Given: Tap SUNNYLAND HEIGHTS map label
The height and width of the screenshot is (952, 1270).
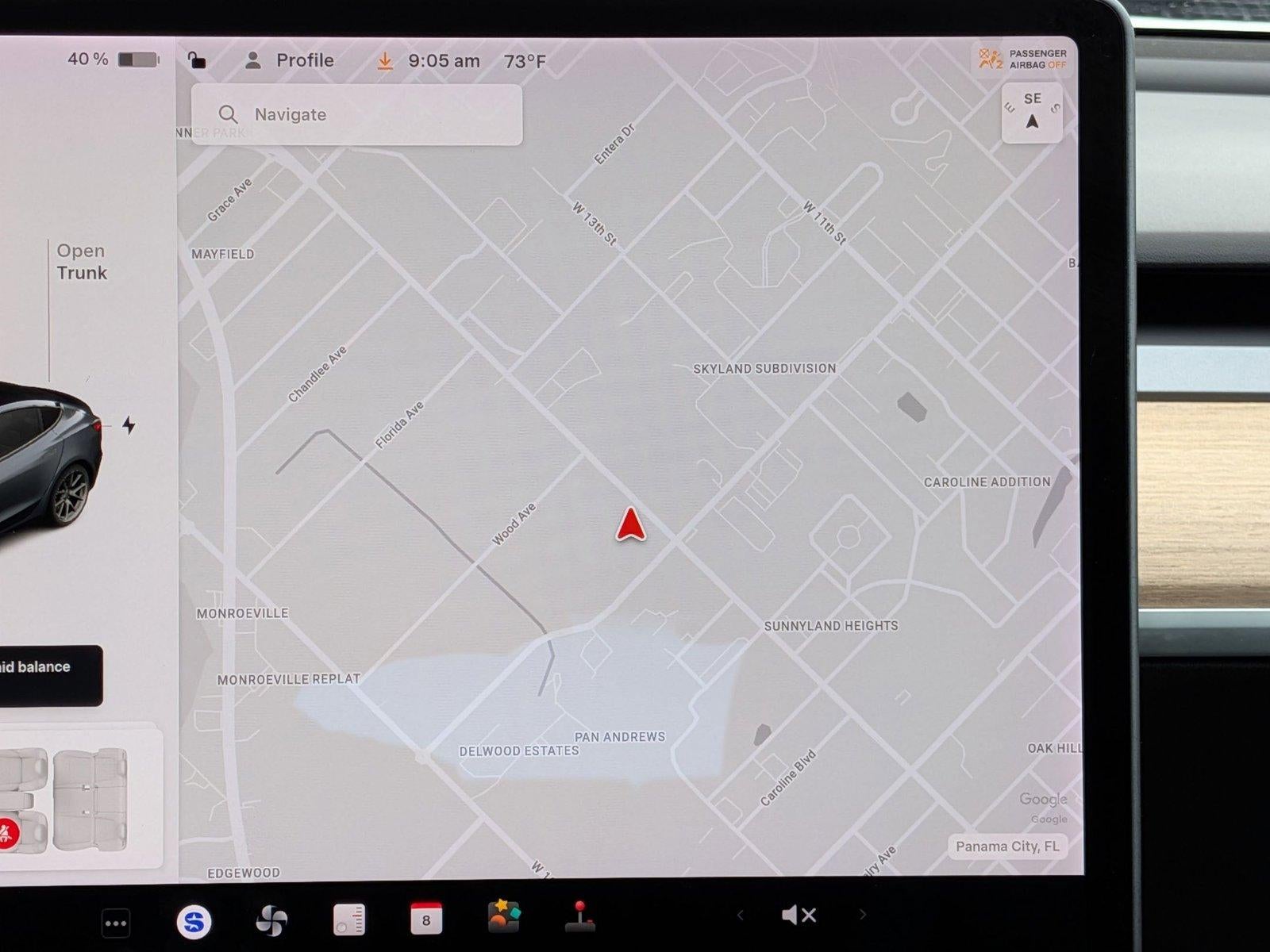Looking at the screenshot, I should coord(831,626).
